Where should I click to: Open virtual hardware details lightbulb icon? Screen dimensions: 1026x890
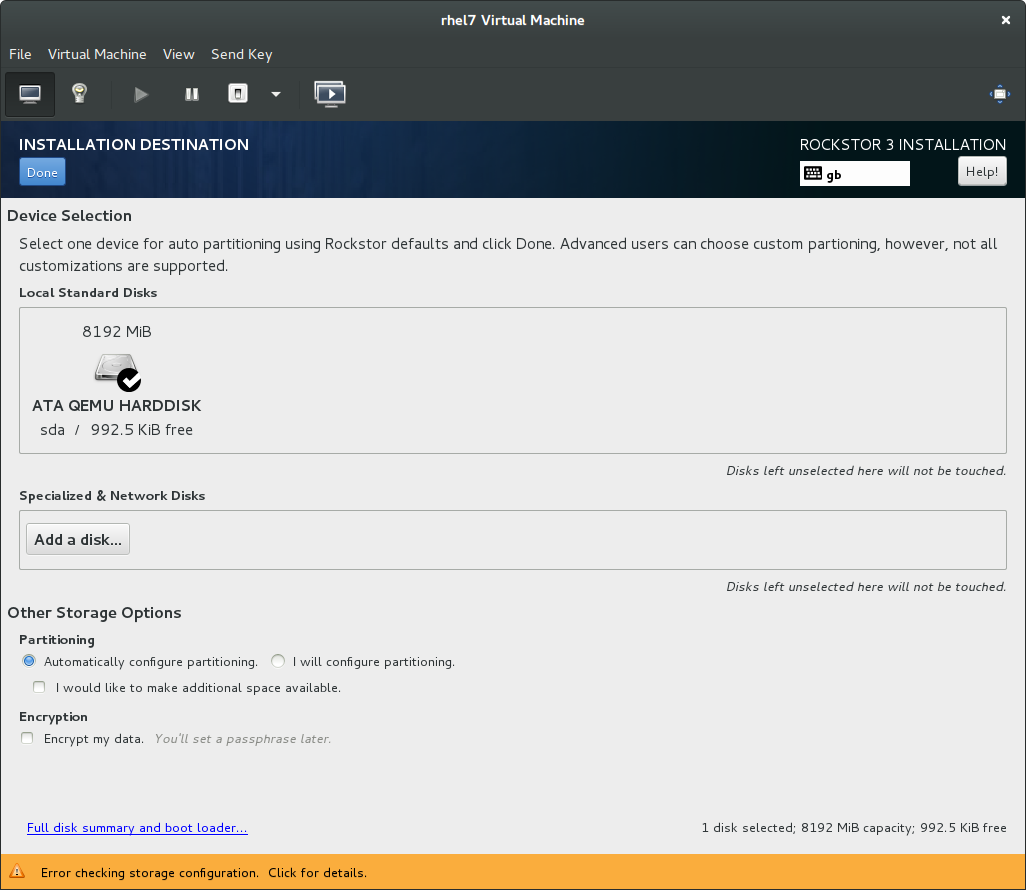click(79, 94)
